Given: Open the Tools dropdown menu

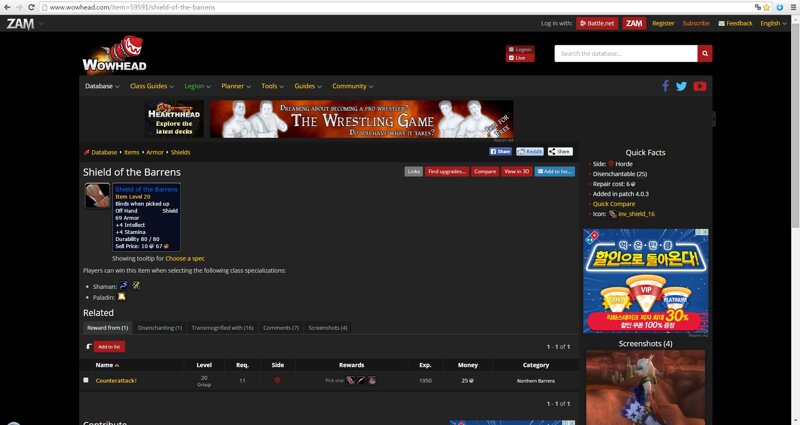Looking at the screenshot, I should pos(272,86).
